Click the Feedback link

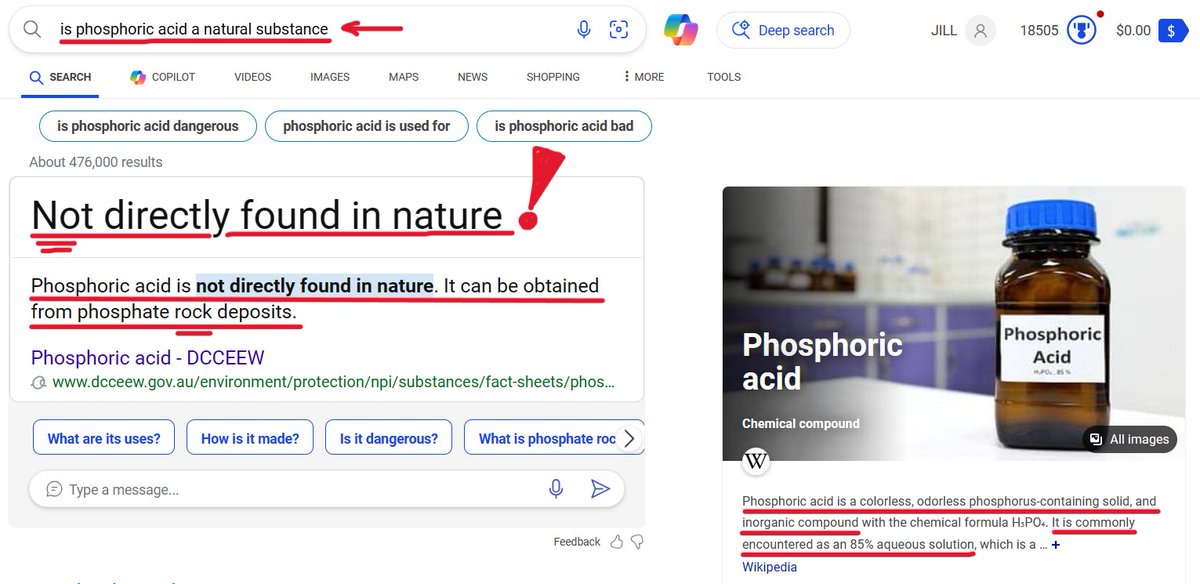click(x=577, y=542)
